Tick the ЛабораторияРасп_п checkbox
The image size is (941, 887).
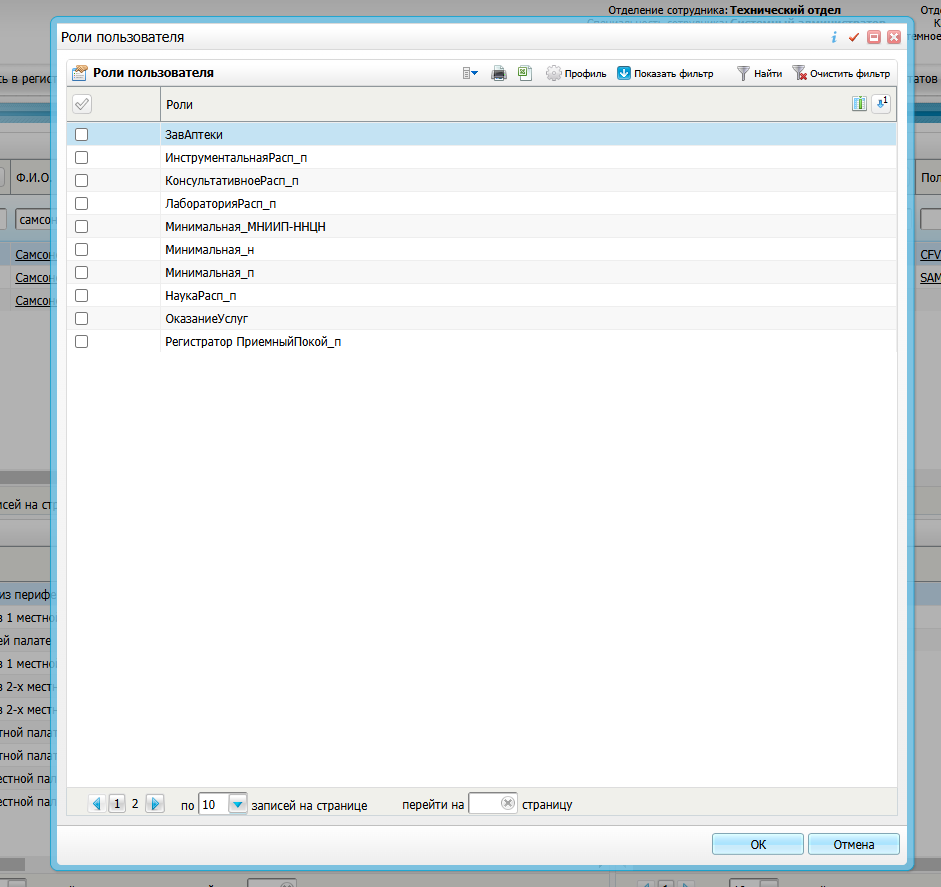(82, 203)
